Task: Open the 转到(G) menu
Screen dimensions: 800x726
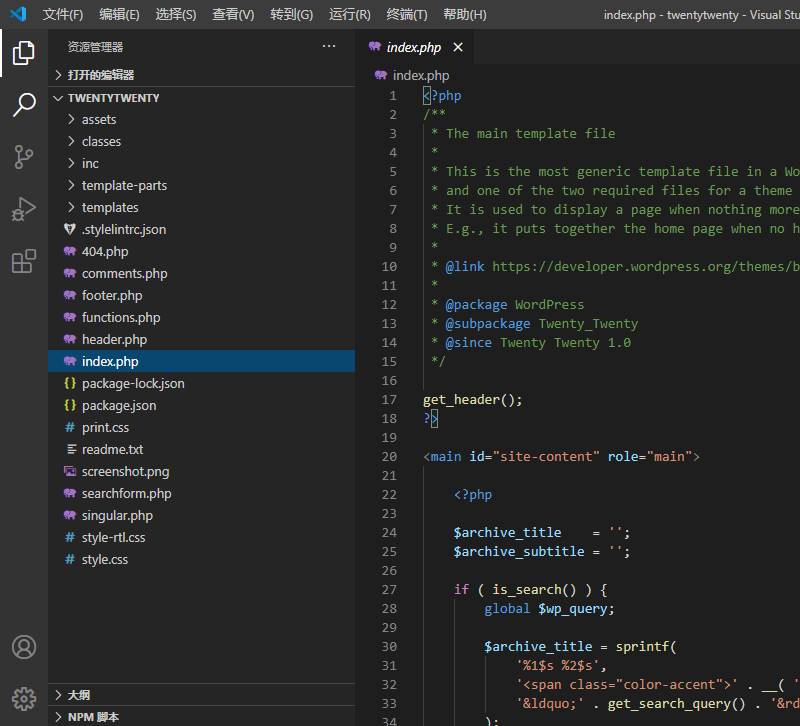Action: [291, 14]
